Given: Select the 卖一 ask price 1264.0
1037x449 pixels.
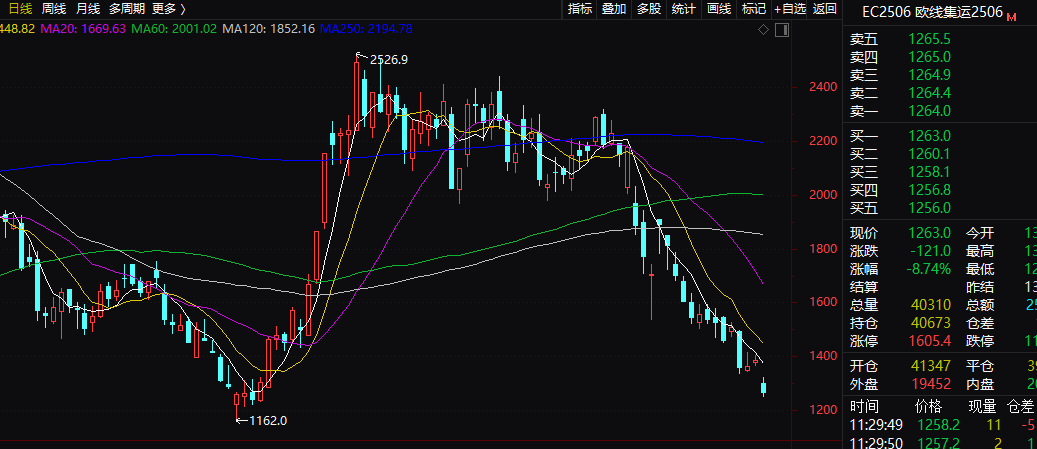Looking at the screenshot, I should pyautogui.click(x=930, y=110).
